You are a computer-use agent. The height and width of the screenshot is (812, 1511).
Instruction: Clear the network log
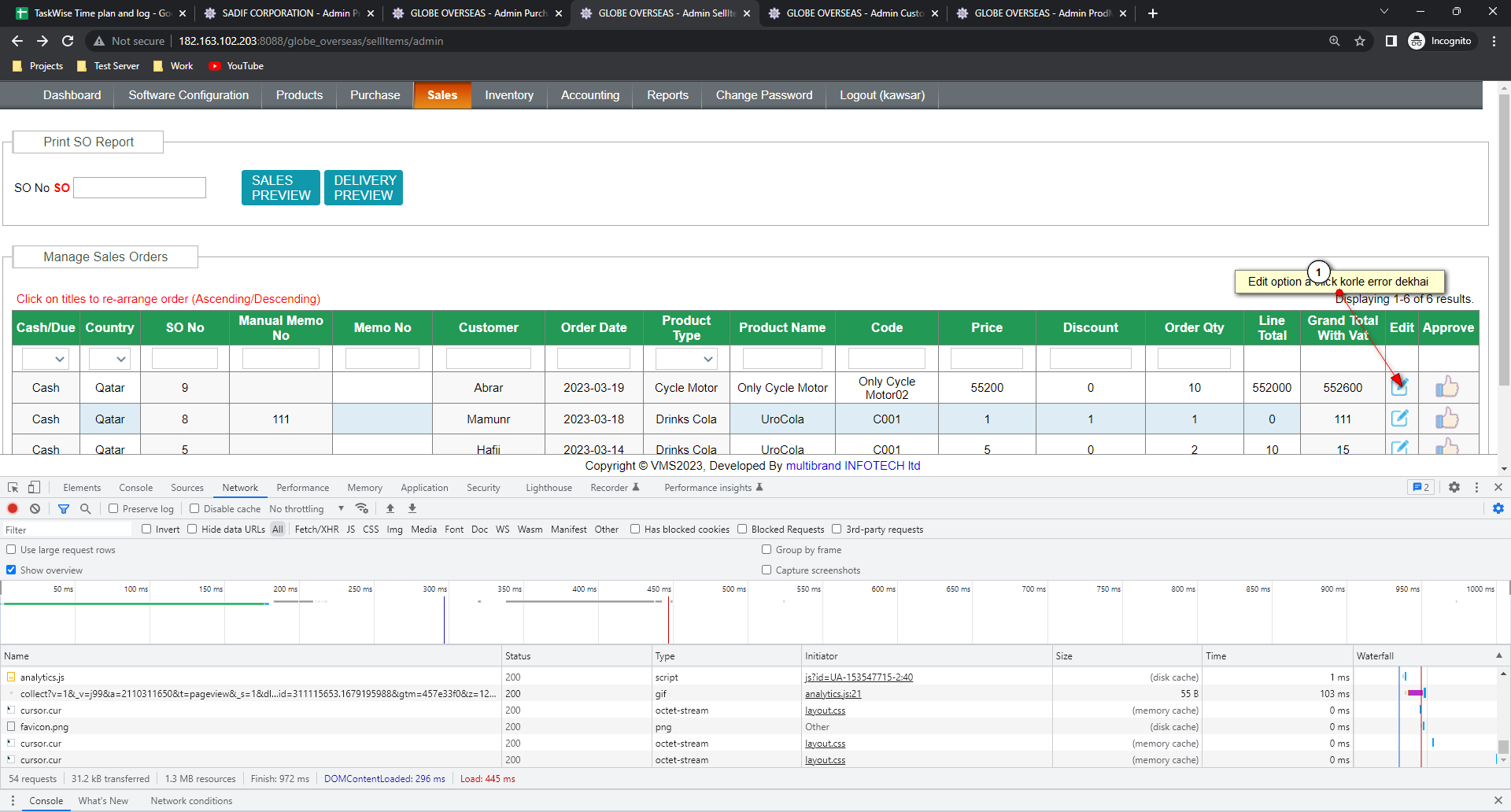tap(35, 508)
